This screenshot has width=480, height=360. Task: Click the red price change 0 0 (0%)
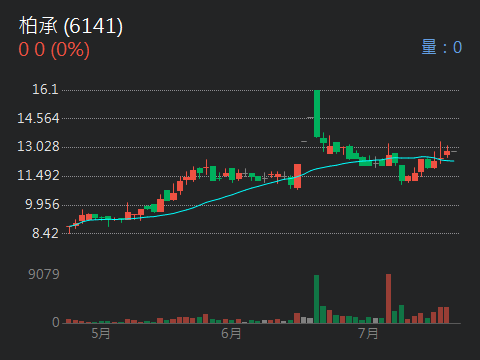pos(54,50)
